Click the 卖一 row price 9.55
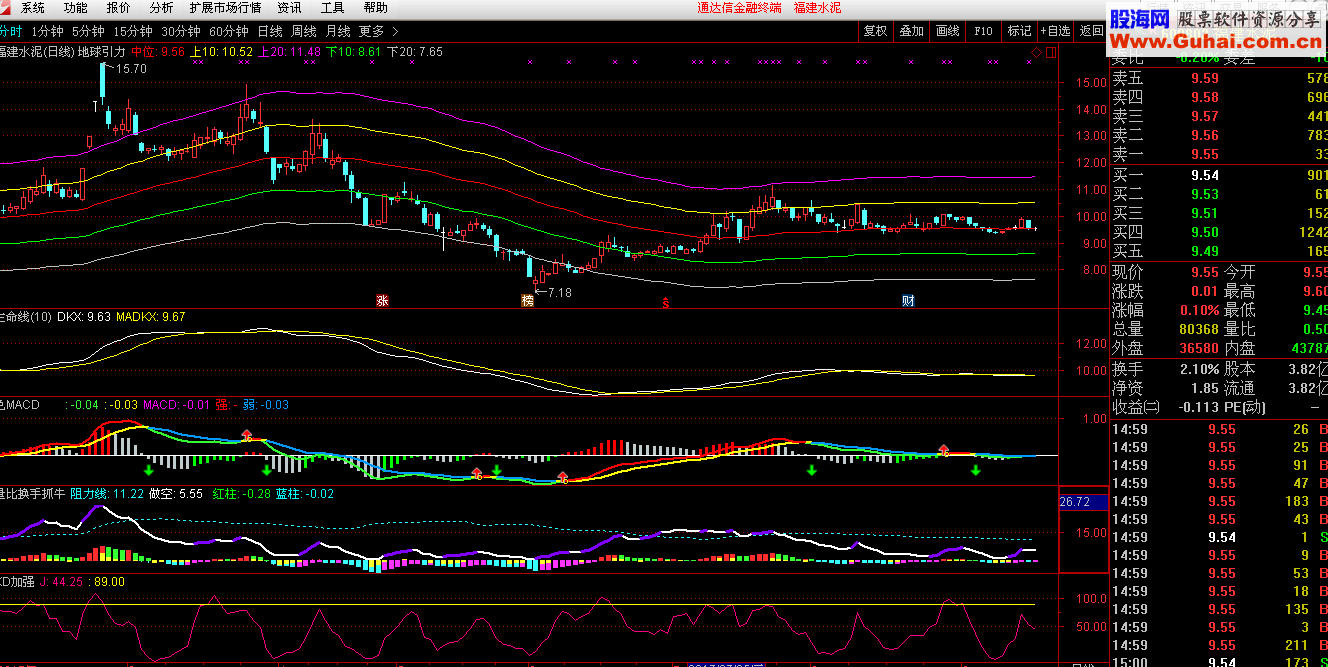The width and height of the screenshot is (1328, 667). pyautogui.click(x=1205, y=154)
